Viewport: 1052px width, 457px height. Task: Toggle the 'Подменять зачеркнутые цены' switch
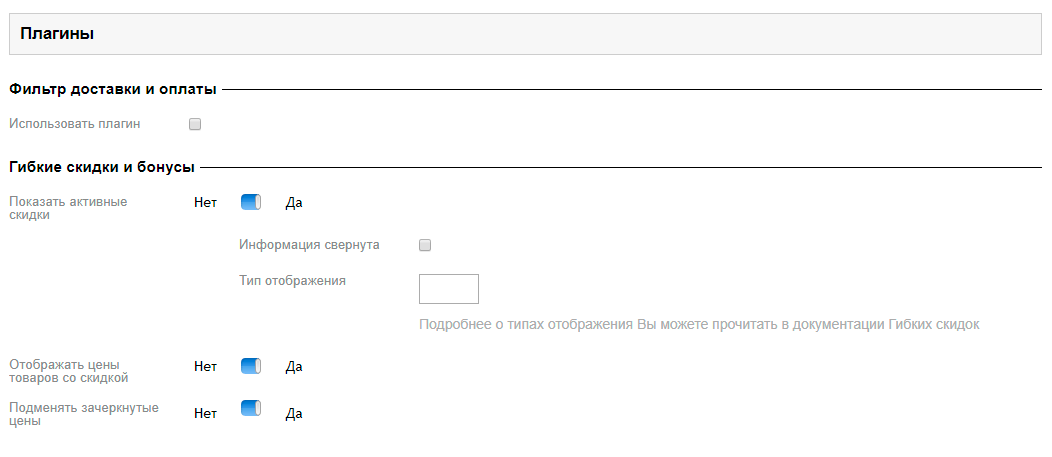click(251, 409)
